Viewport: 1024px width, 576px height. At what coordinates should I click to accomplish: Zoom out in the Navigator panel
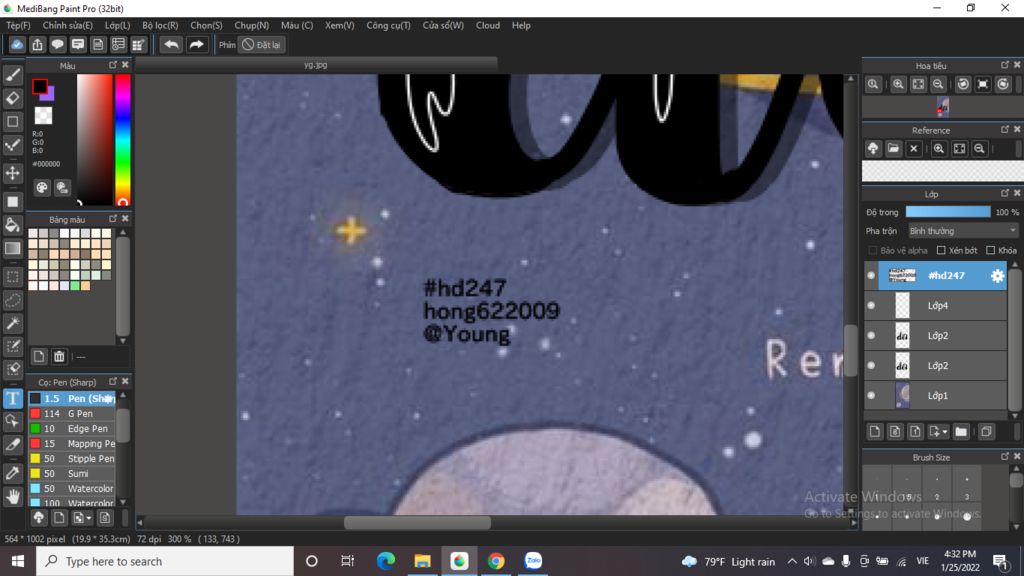(938, 84)
